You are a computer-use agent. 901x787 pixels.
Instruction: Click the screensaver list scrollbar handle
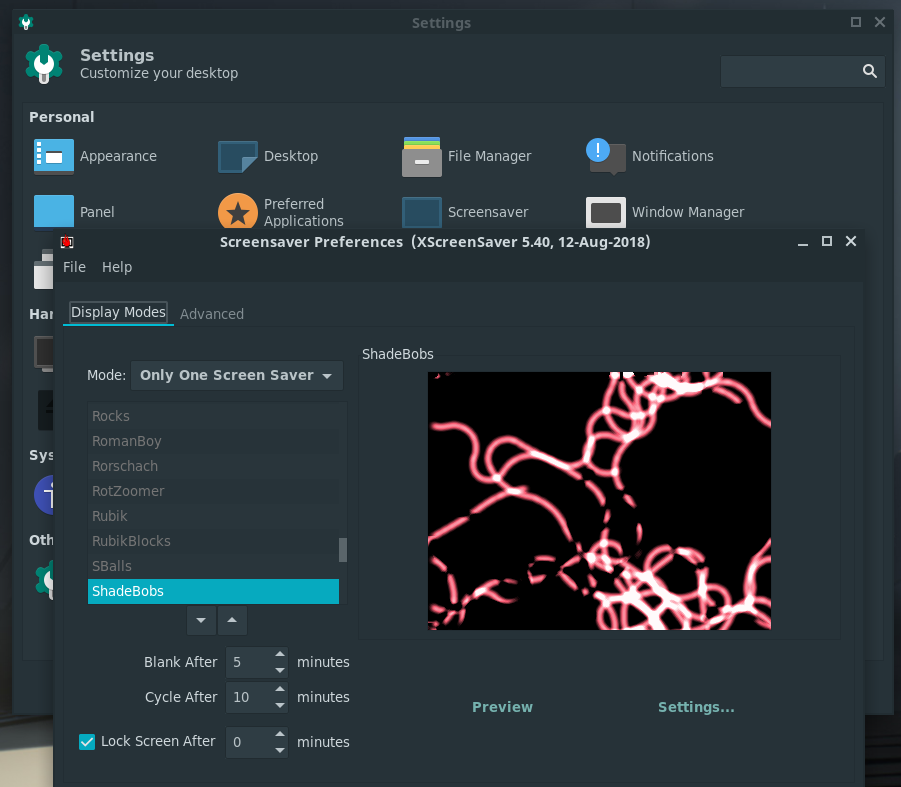(343, 550)
